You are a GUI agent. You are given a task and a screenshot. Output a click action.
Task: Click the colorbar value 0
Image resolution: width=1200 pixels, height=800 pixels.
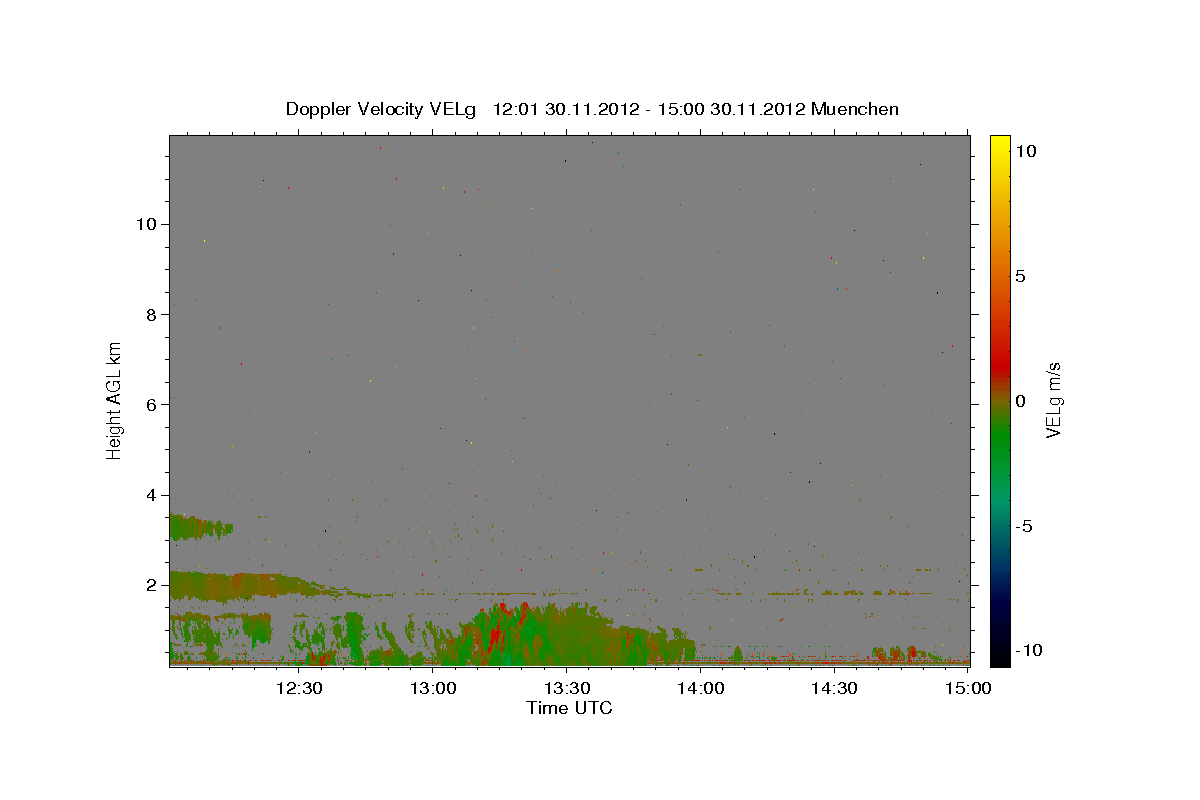point(1020,401)
